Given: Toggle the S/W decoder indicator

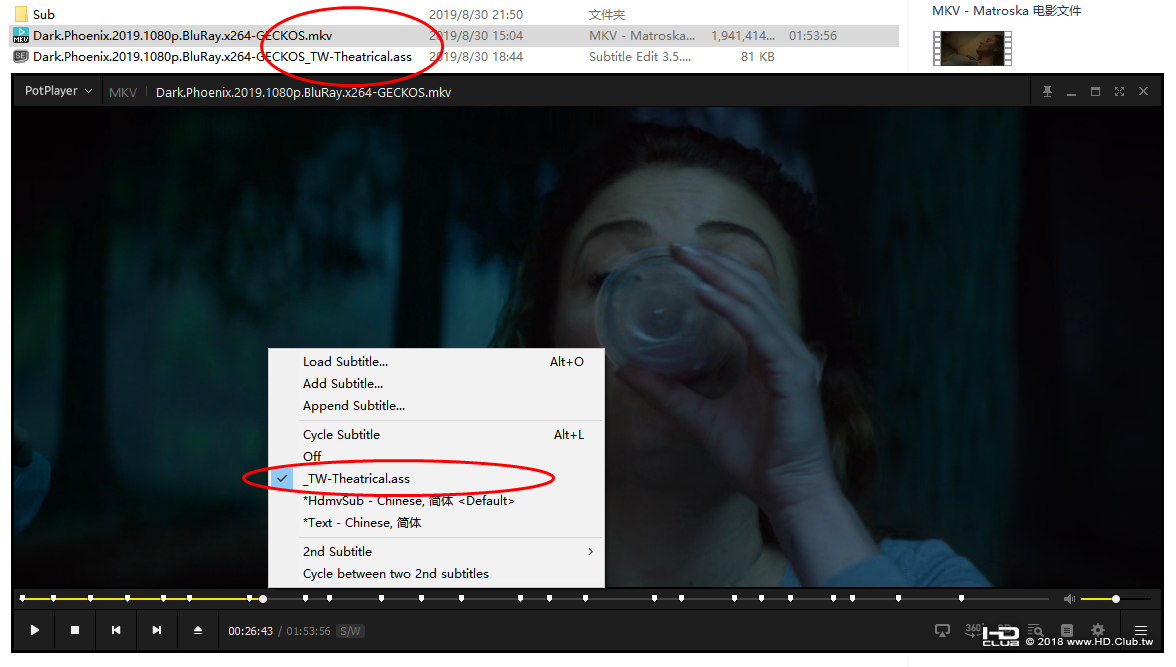Looking at the screenshot, I should 350,631.
